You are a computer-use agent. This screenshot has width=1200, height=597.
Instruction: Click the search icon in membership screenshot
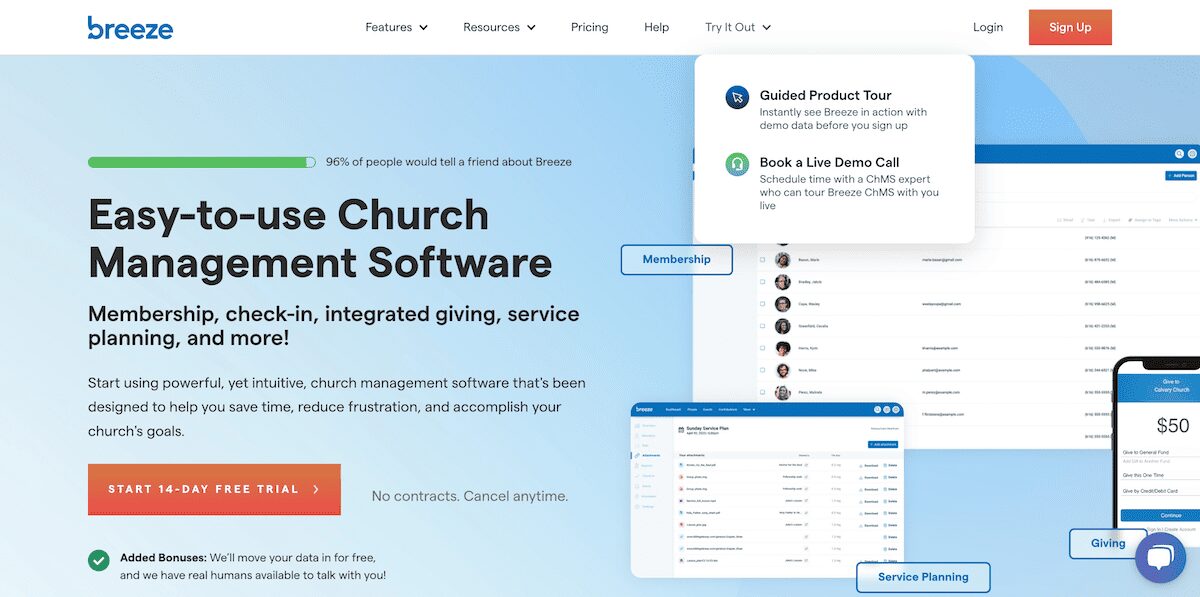click(x=1179, y=154)
